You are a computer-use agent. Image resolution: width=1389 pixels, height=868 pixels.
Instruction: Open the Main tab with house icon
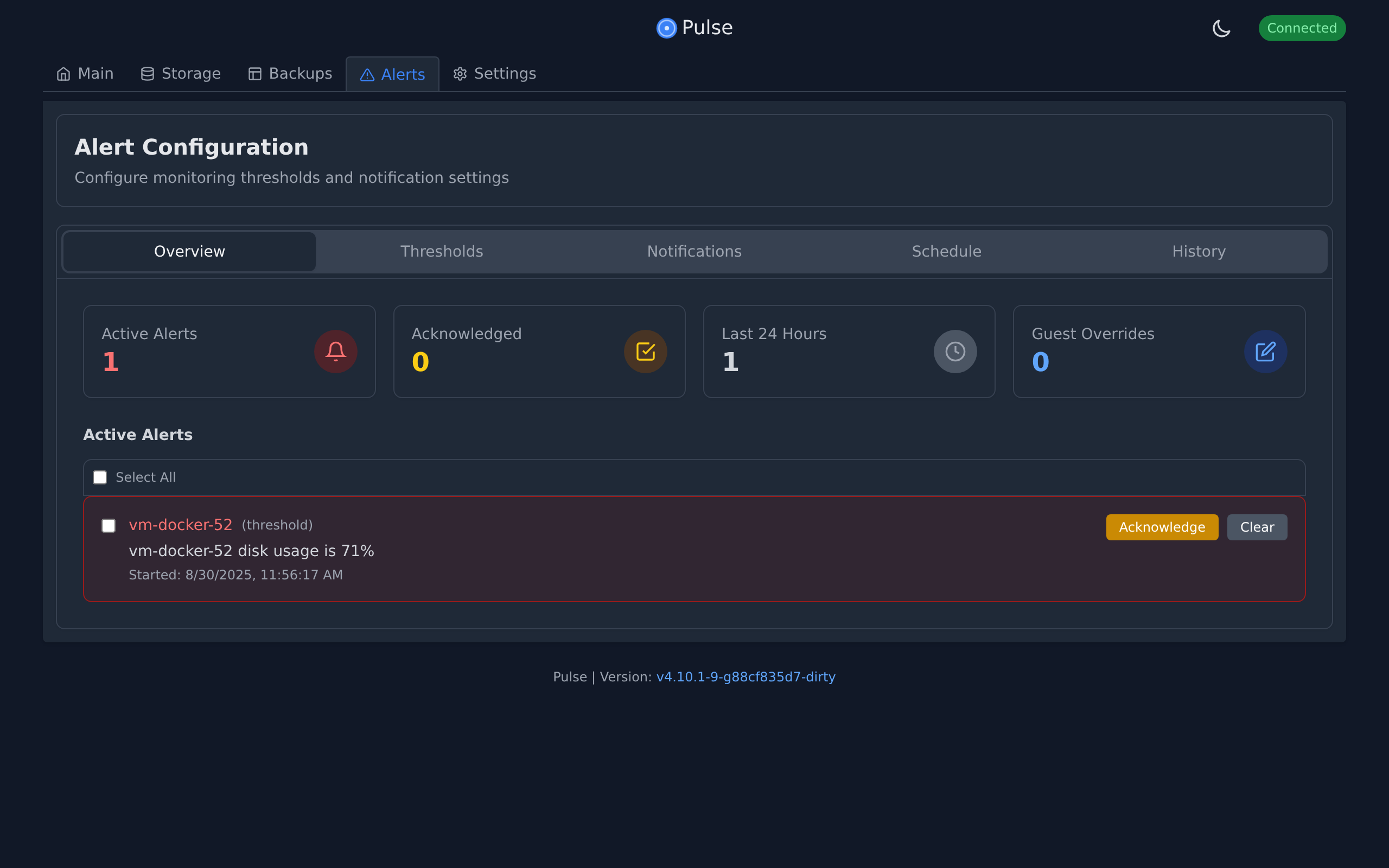tap(85, 74)
